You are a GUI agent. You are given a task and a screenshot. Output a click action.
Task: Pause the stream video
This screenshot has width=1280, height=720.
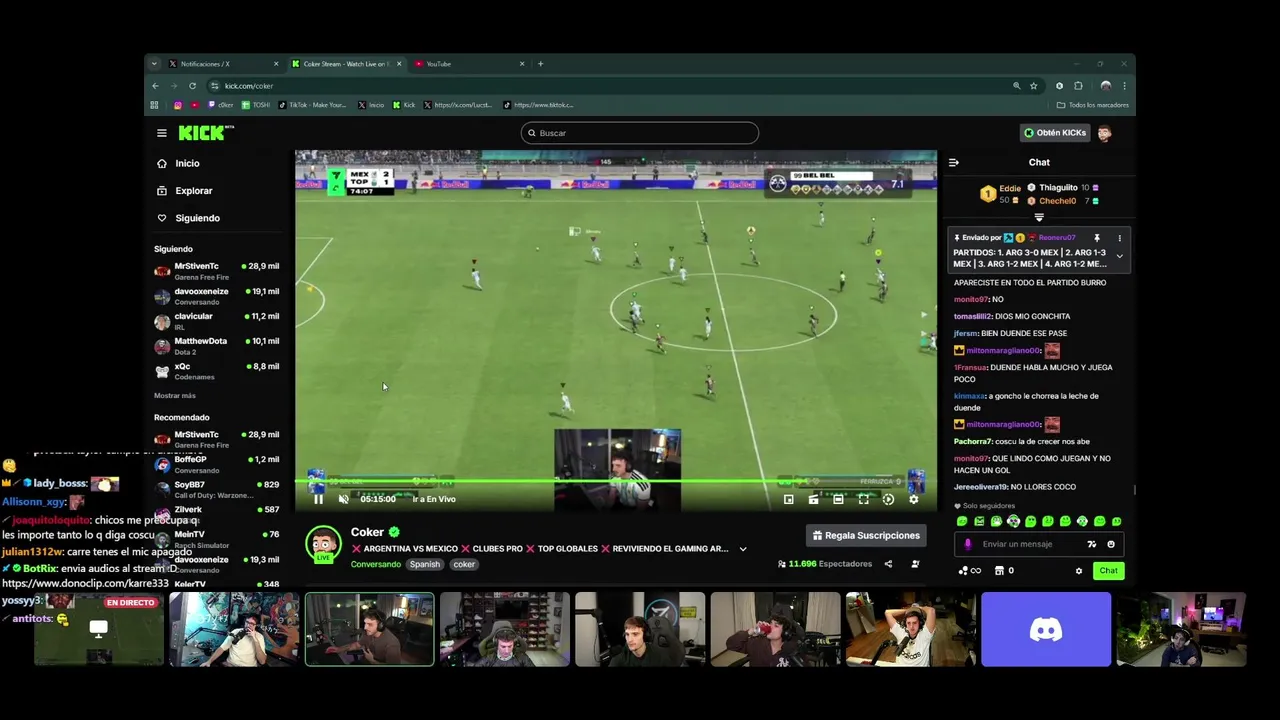click(x=318, y=499)
